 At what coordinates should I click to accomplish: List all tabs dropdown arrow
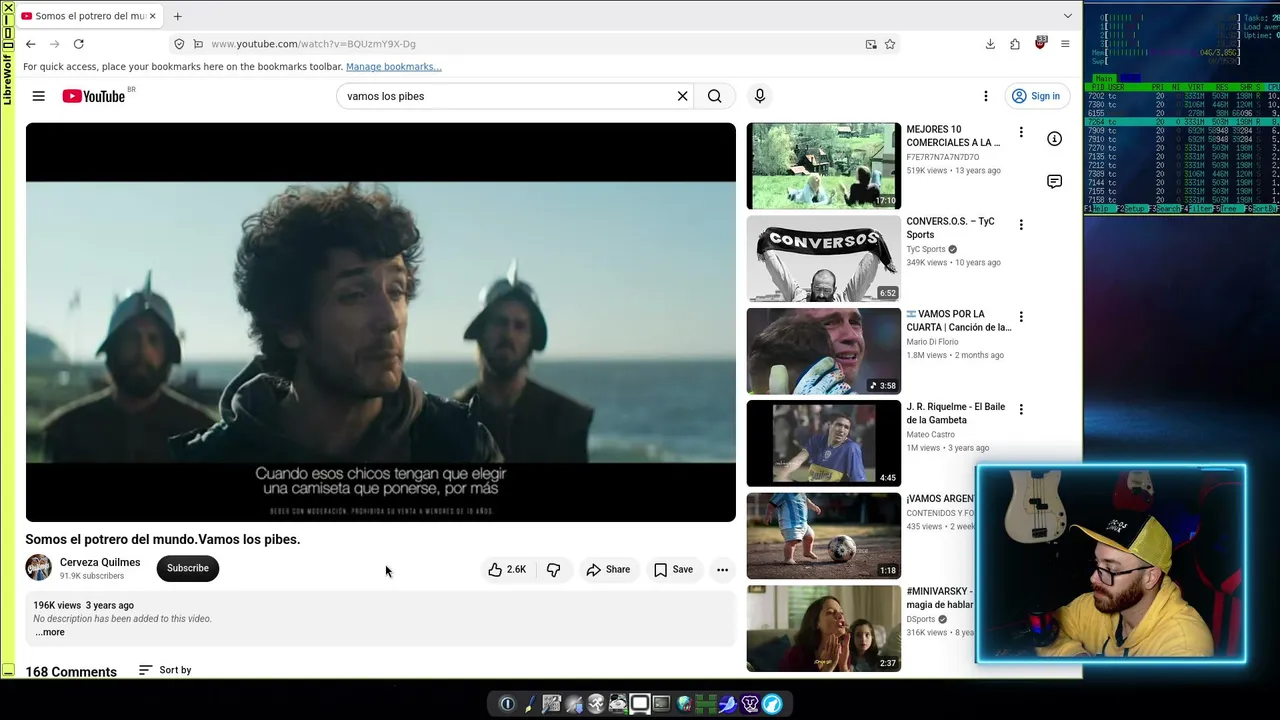point(1067,16)
